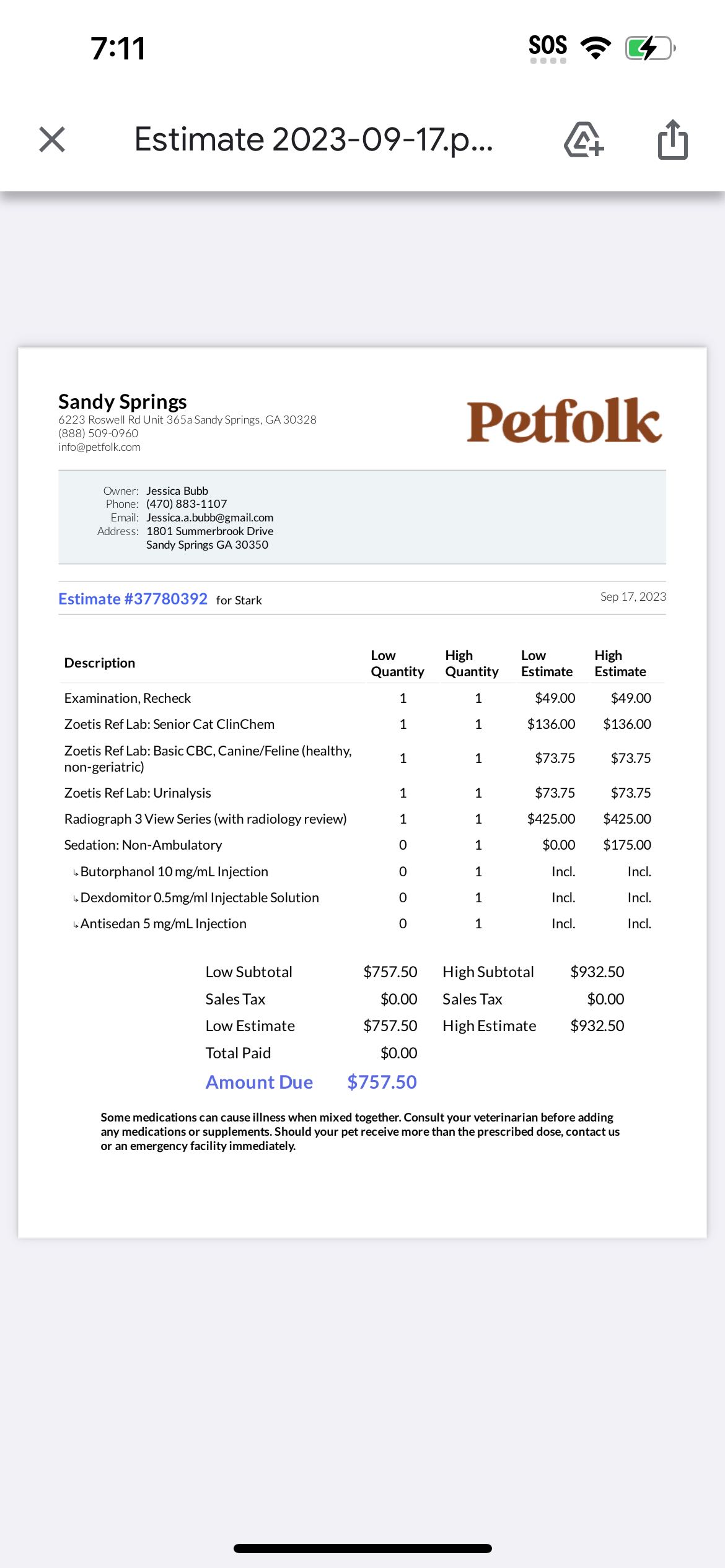
Task: Tap the file title Estimate 2023-09-17
Action: click(314, 139)
